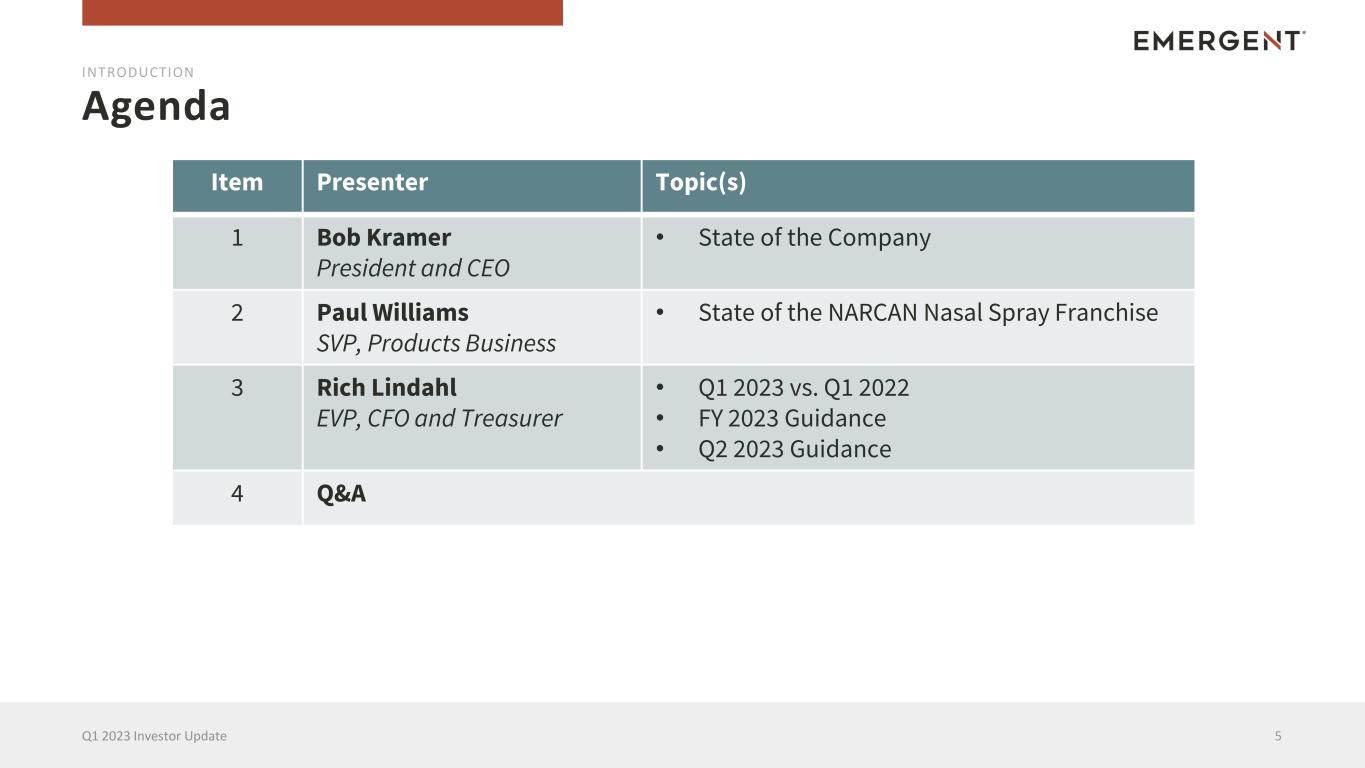1365x768 pixels.
Task: Select Paul Williams presenter name
Action: click(x=393, y=313)
